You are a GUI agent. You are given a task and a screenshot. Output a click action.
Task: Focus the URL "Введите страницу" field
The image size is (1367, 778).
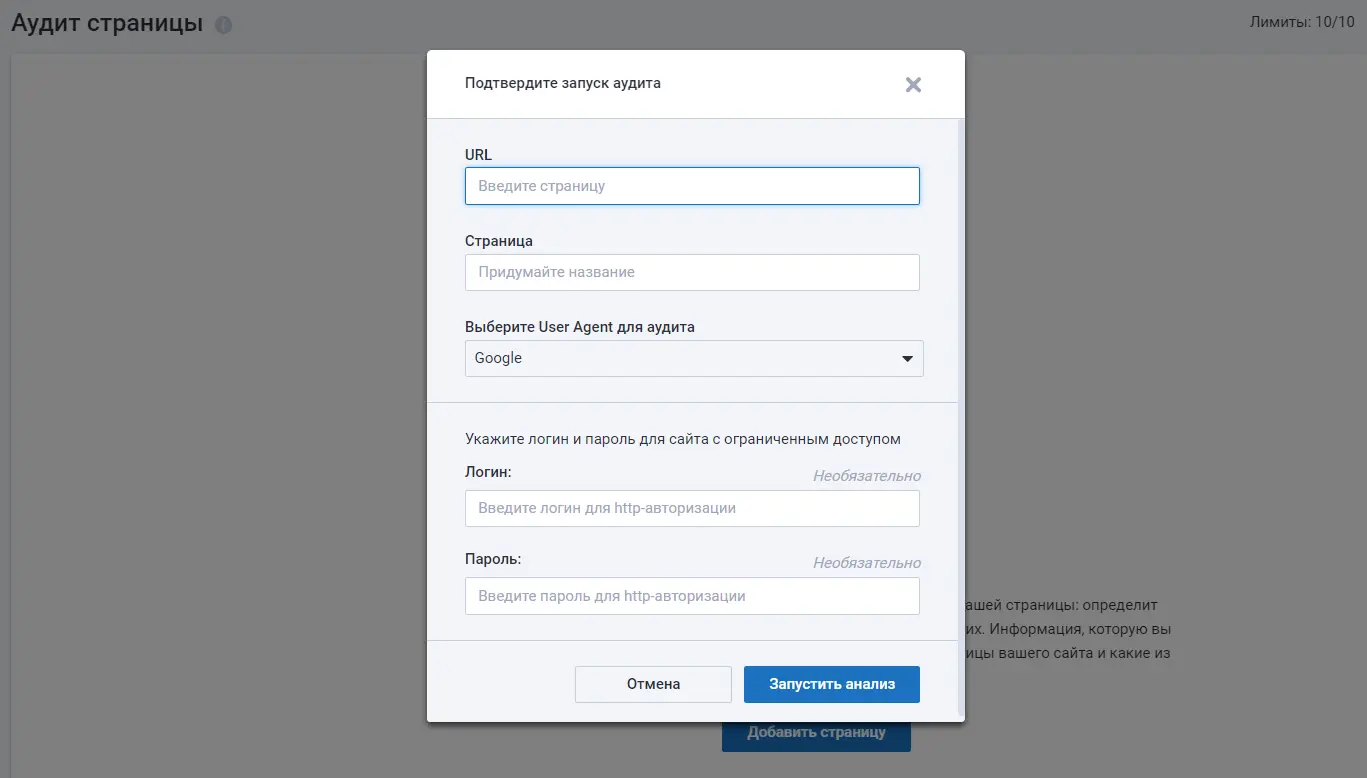click(691, 186)
